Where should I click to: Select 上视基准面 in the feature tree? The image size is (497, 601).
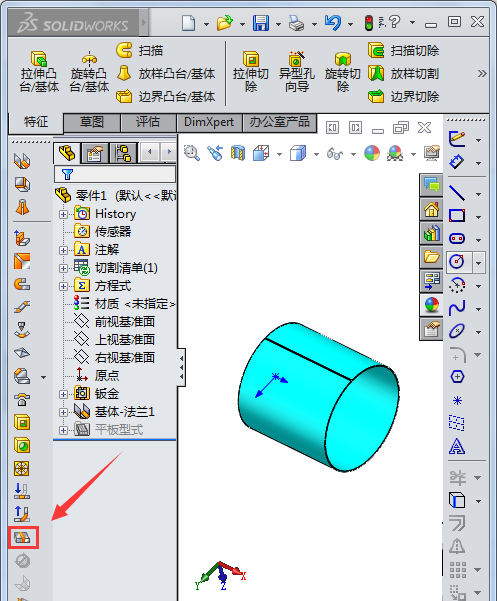[x=125, y=340]
